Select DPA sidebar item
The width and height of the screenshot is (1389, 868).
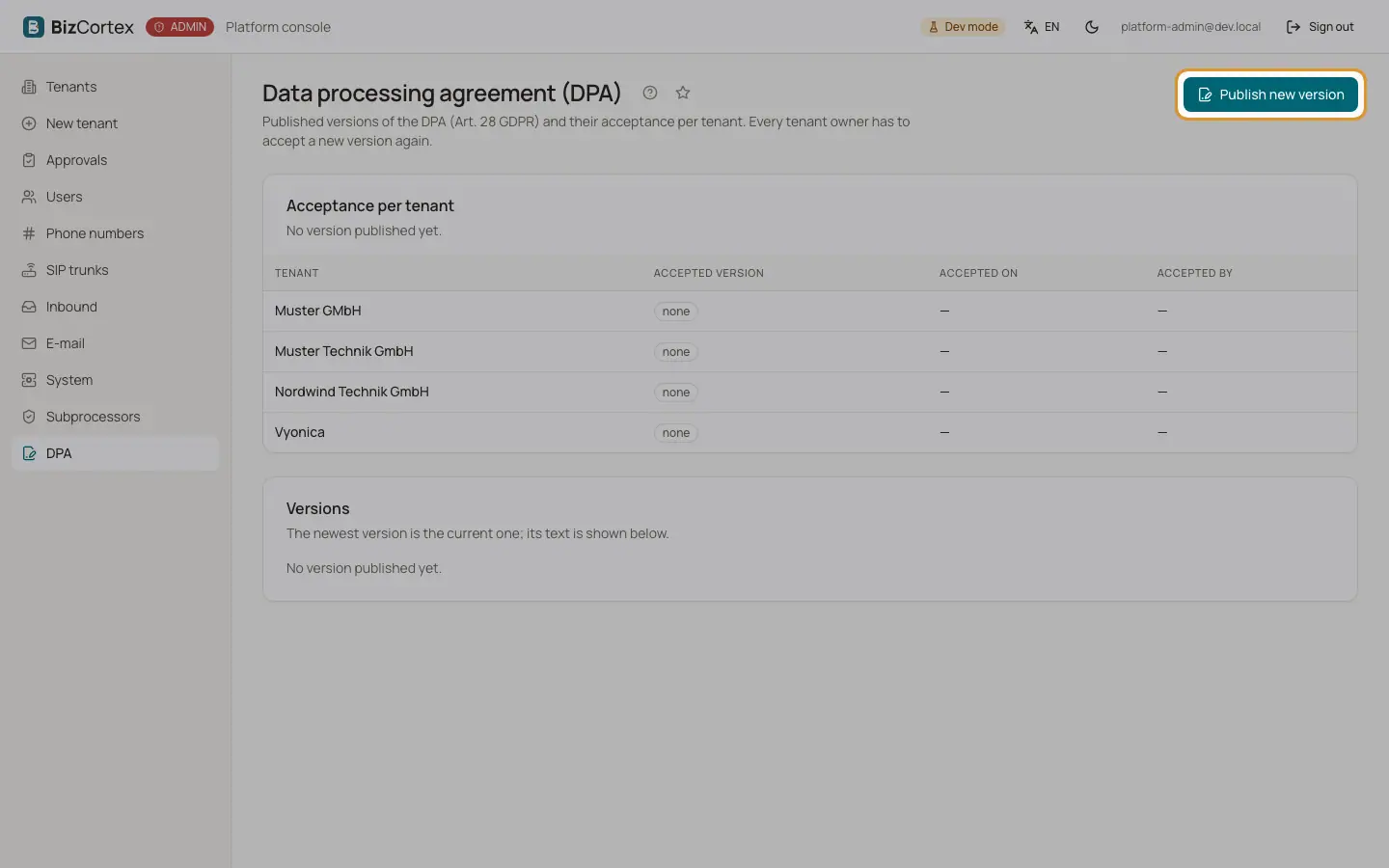coord(116,453)
